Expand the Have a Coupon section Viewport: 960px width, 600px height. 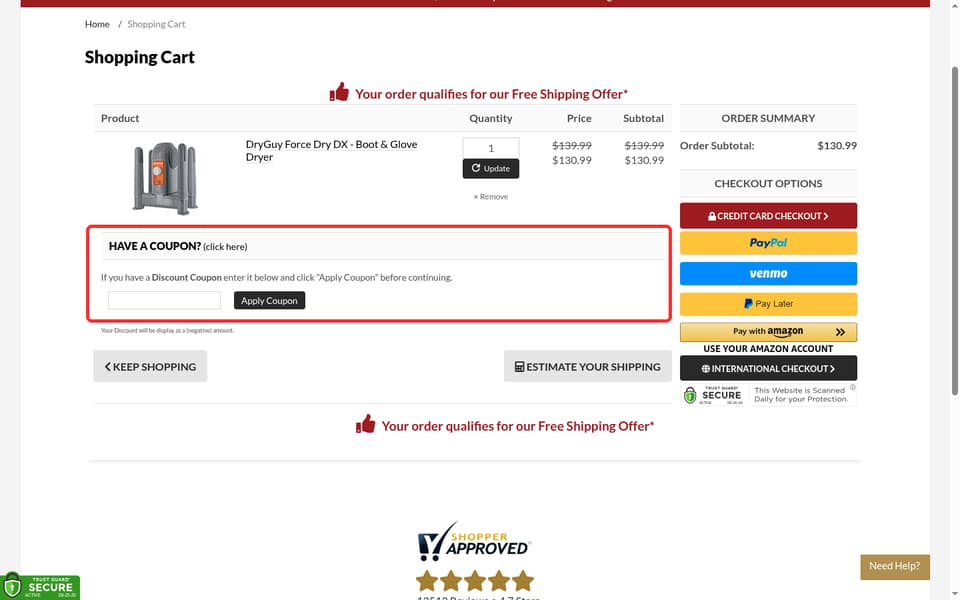point(178,246)
